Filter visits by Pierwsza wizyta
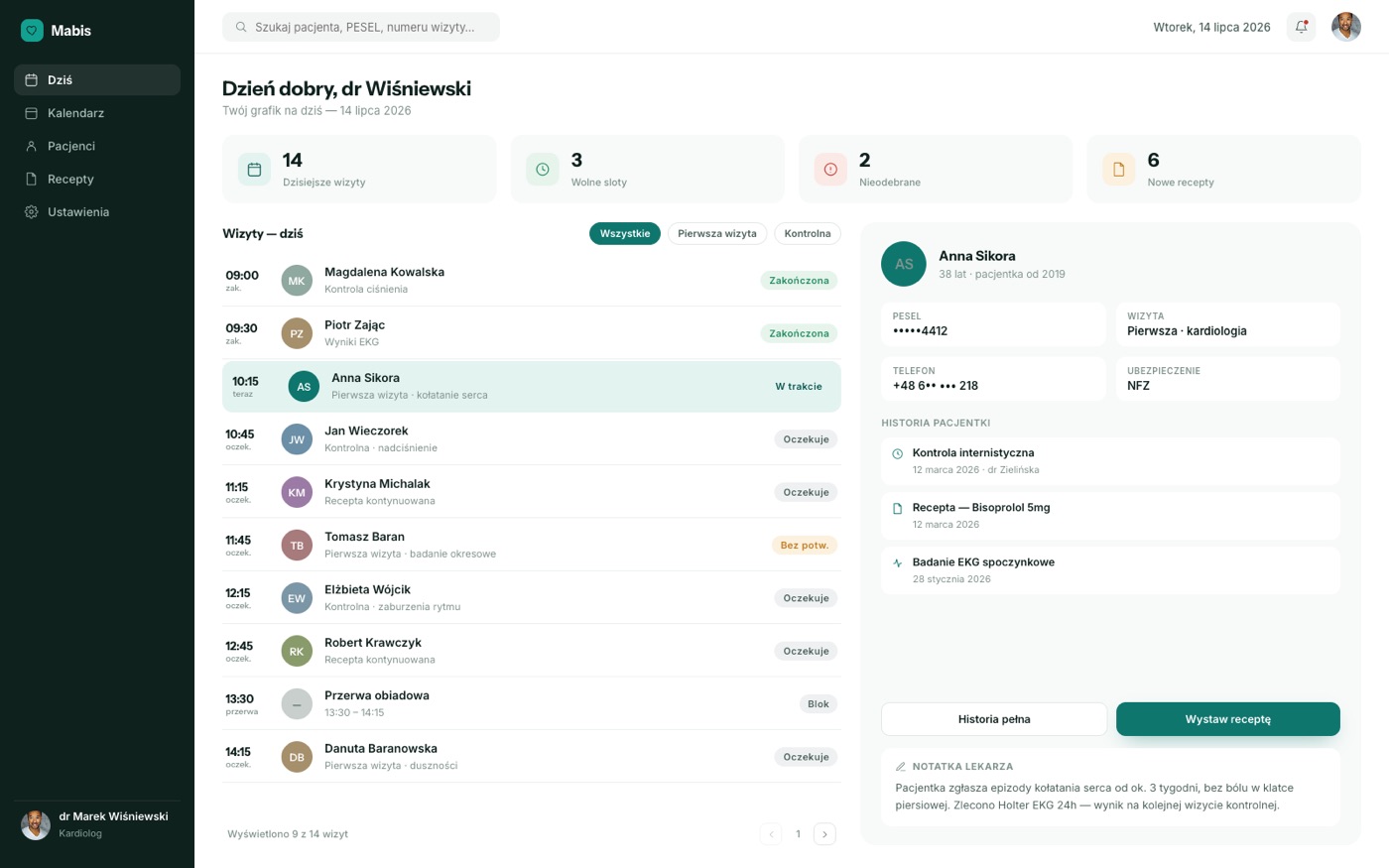The width and height of the screenshot is (1389, 868). [717, 234]
